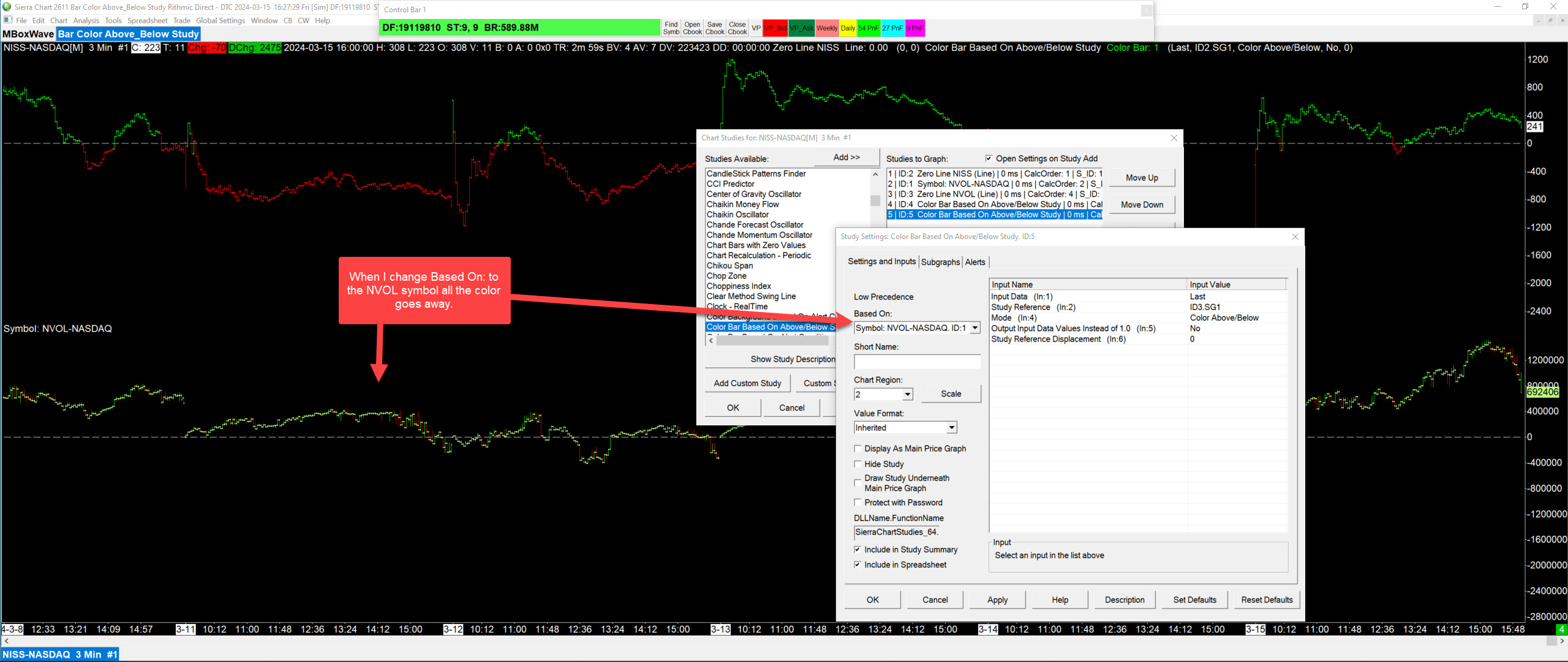This screenshot has width=1568, height=662.
Task: Click the Find Symb control bar button
Action: point(671,28)
